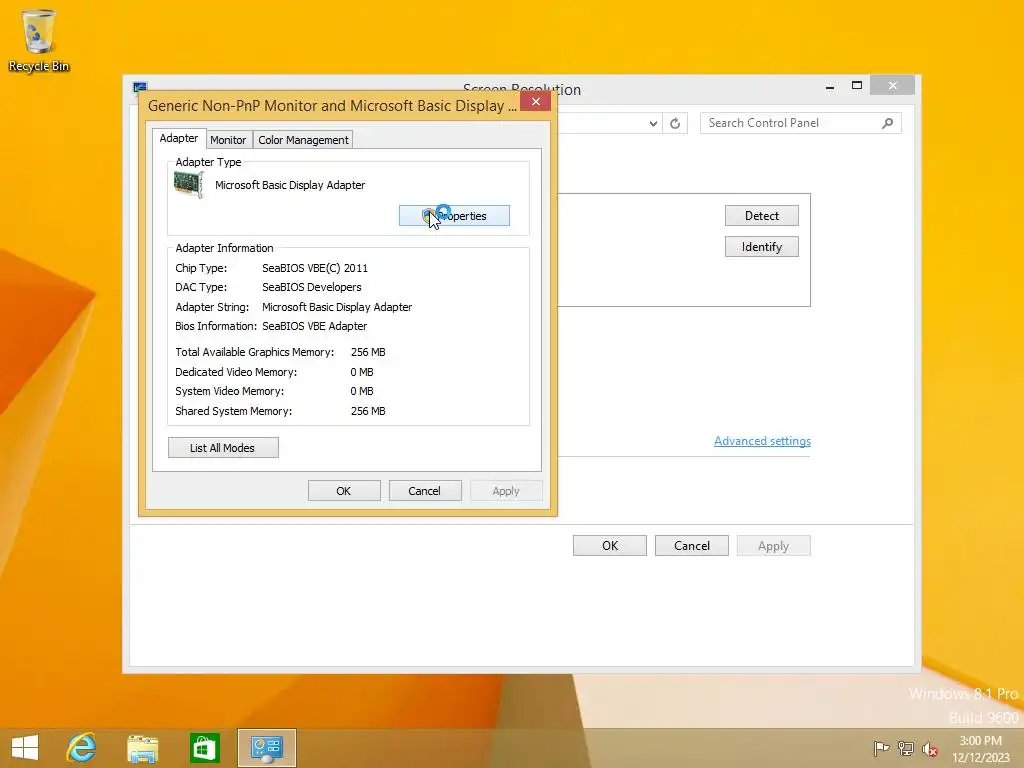Maximize the Screen Resolution window

(857, 86)
